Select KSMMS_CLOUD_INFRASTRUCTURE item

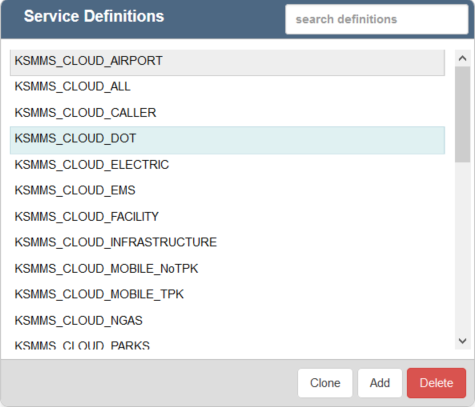(227, 242)
